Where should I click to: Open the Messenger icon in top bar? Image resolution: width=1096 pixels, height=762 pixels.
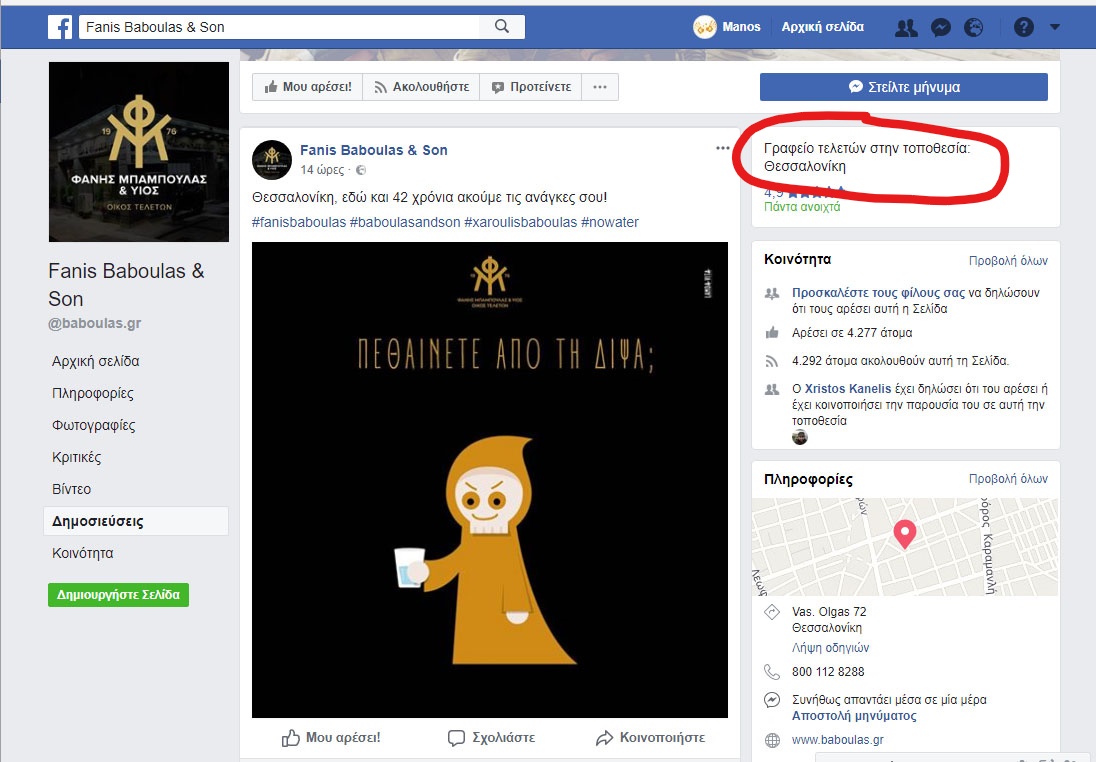tap(941, 28)
